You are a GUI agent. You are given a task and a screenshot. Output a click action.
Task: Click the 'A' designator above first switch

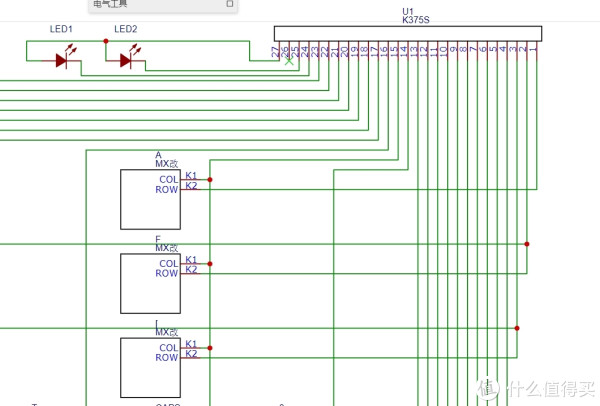(158, 155)
